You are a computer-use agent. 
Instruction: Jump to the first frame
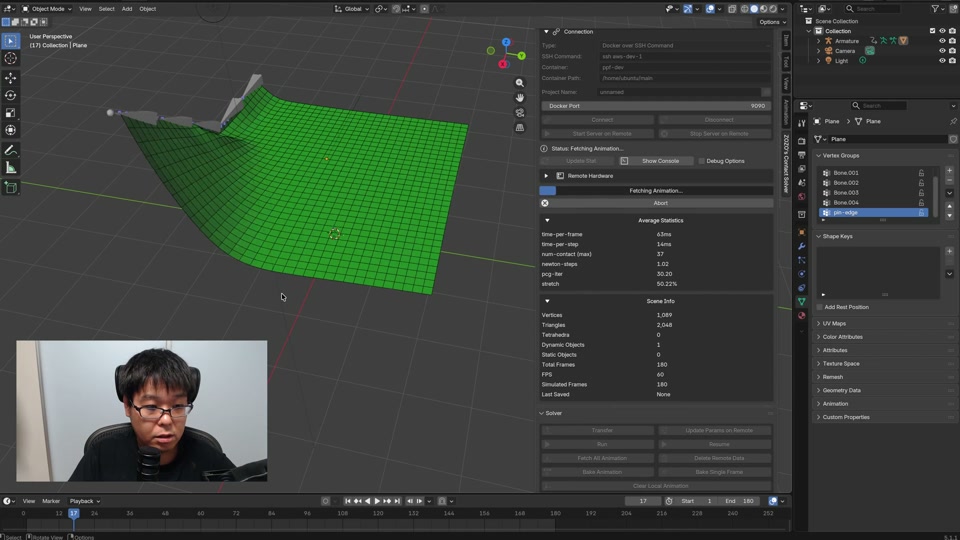pos(348,501)
